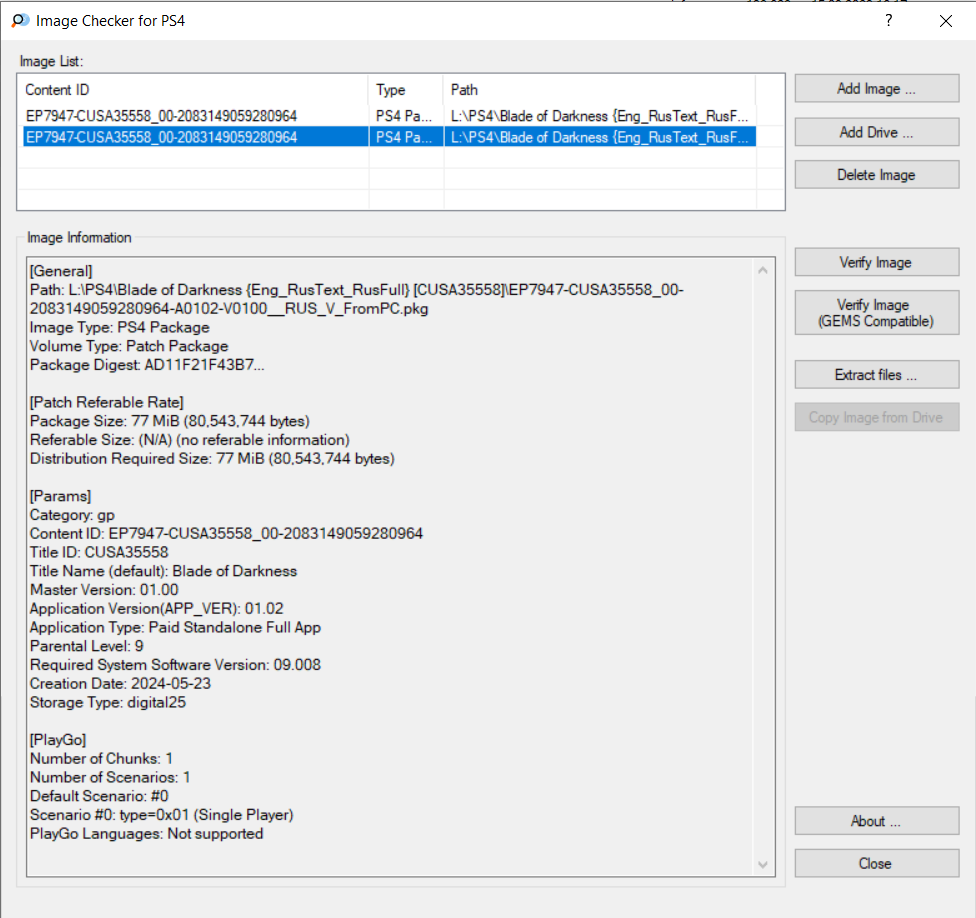Click the scroll down arrow of Image Information
The image size is (976, 918).
[x=763, y=864]
